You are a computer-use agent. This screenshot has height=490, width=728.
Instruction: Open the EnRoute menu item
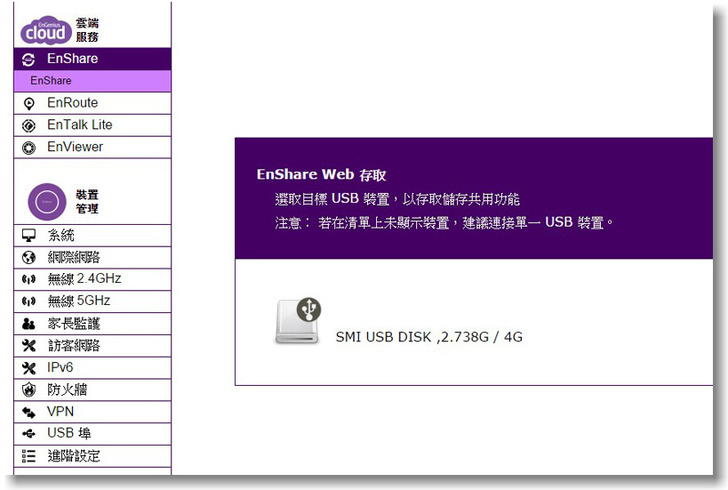pos(92,103)
